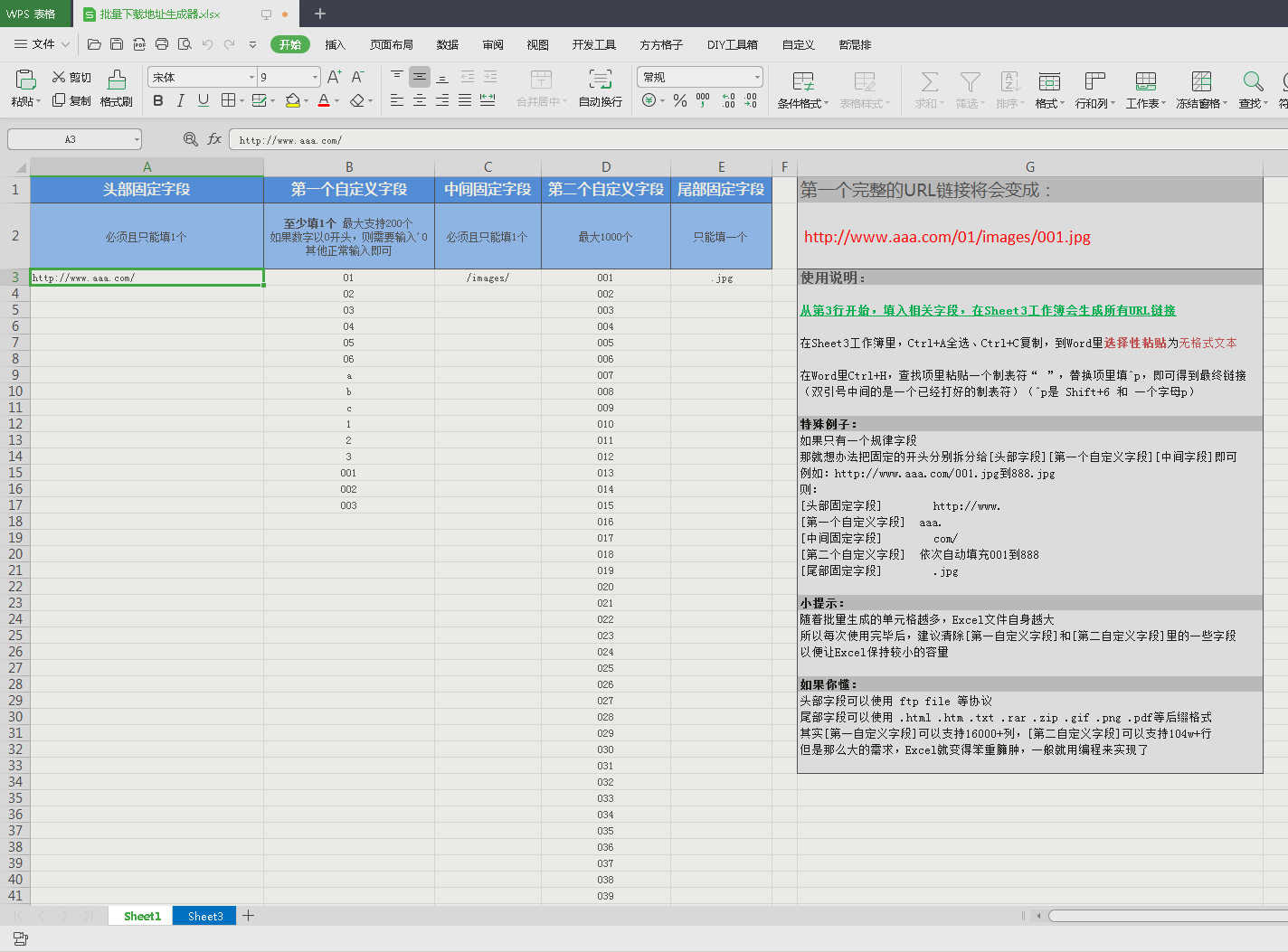Click the thousands separator (000) icon

(703, 100)
